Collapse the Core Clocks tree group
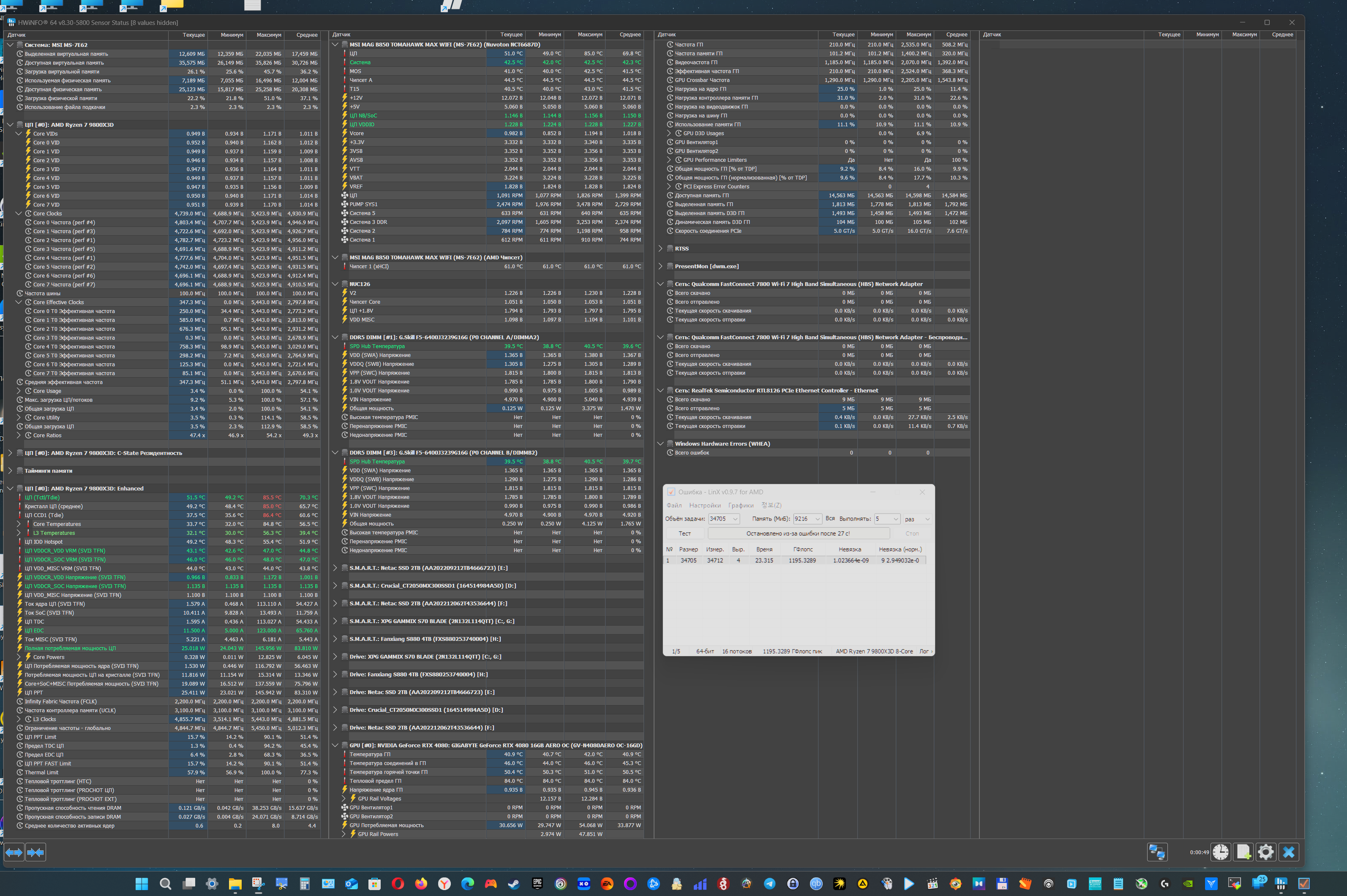The height and width of the screenshot is (896, 1347). pos(18,214)
